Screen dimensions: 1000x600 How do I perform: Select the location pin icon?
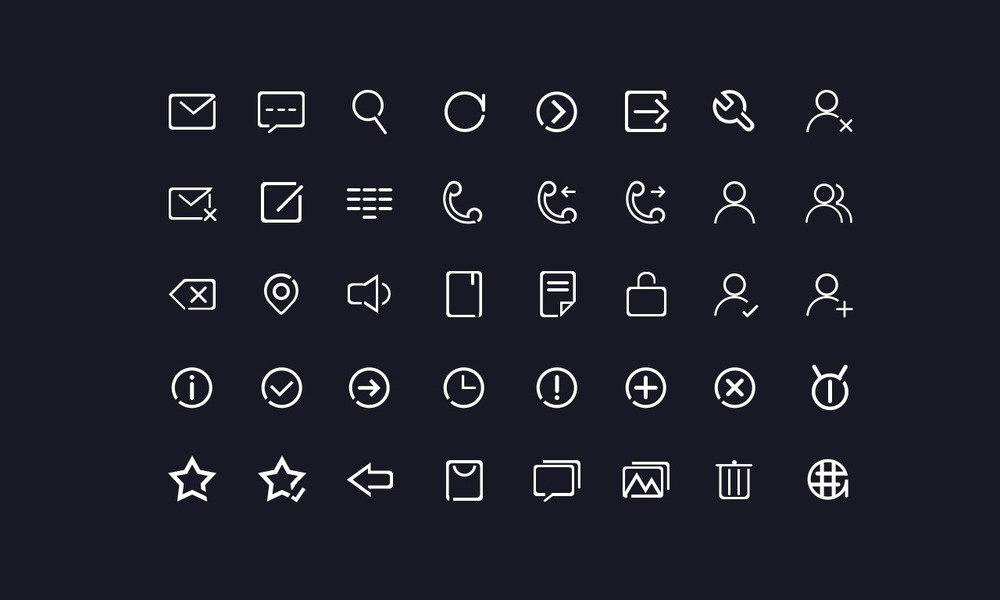point(281,294)
